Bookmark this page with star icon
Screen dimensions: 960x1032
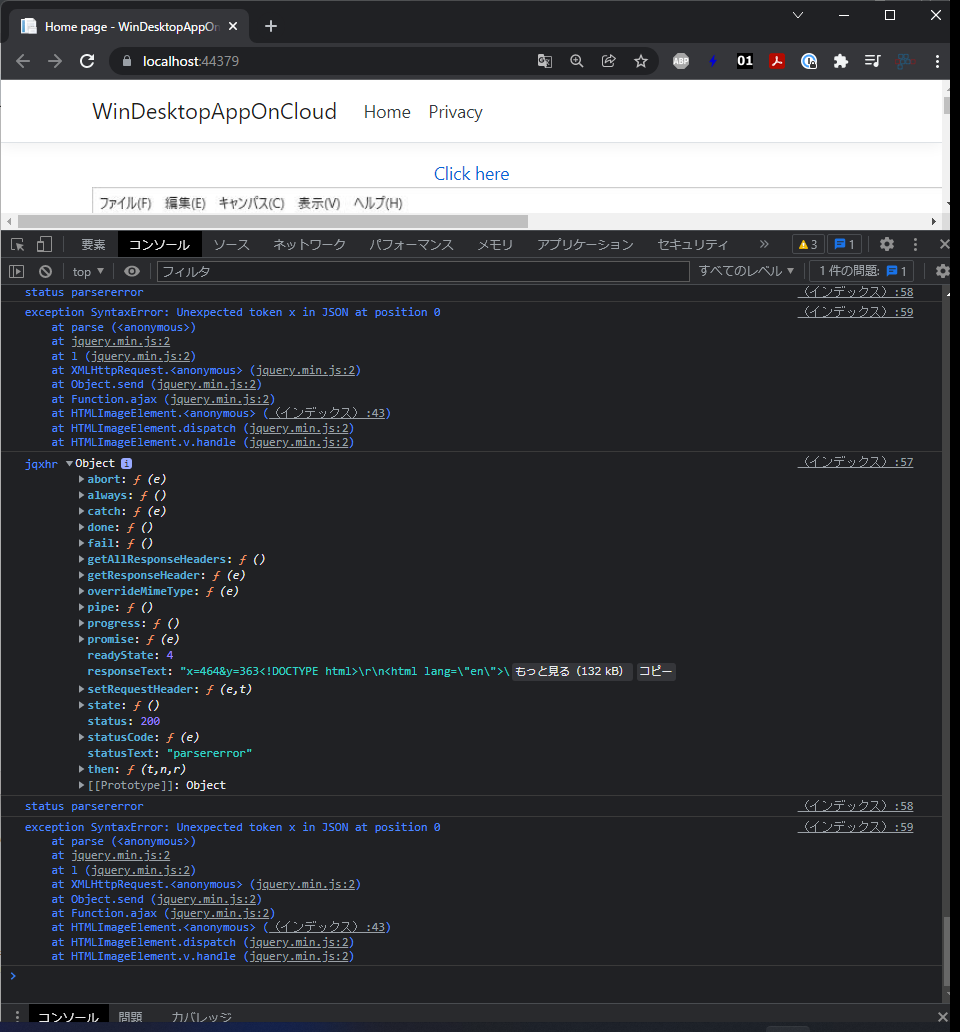point(641,61)
